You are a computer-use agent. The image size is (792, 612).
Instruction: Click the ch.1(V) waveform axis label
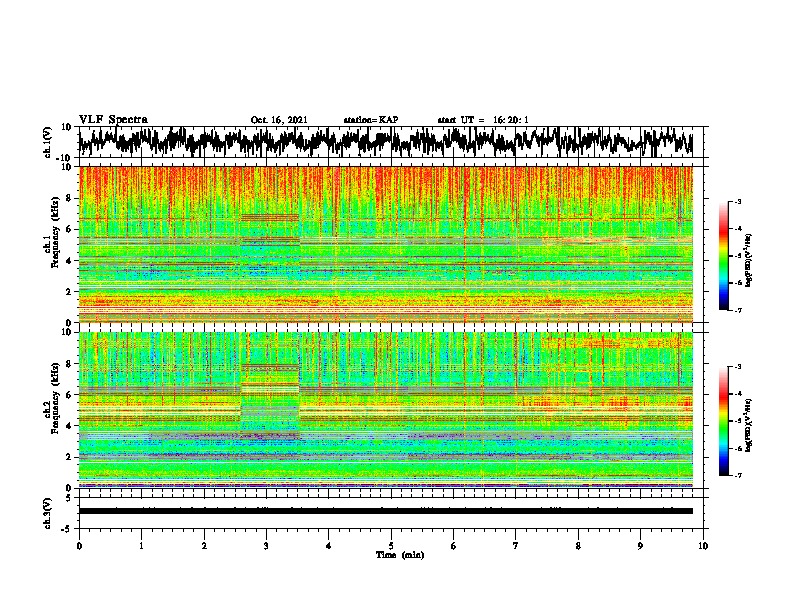pos(48,142)
